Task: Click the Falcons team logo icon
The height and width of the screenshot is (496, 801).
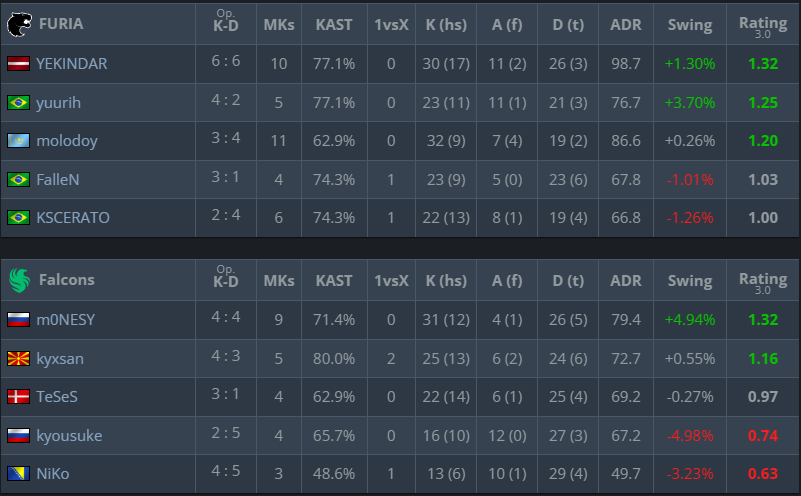Action: (17, 280)
